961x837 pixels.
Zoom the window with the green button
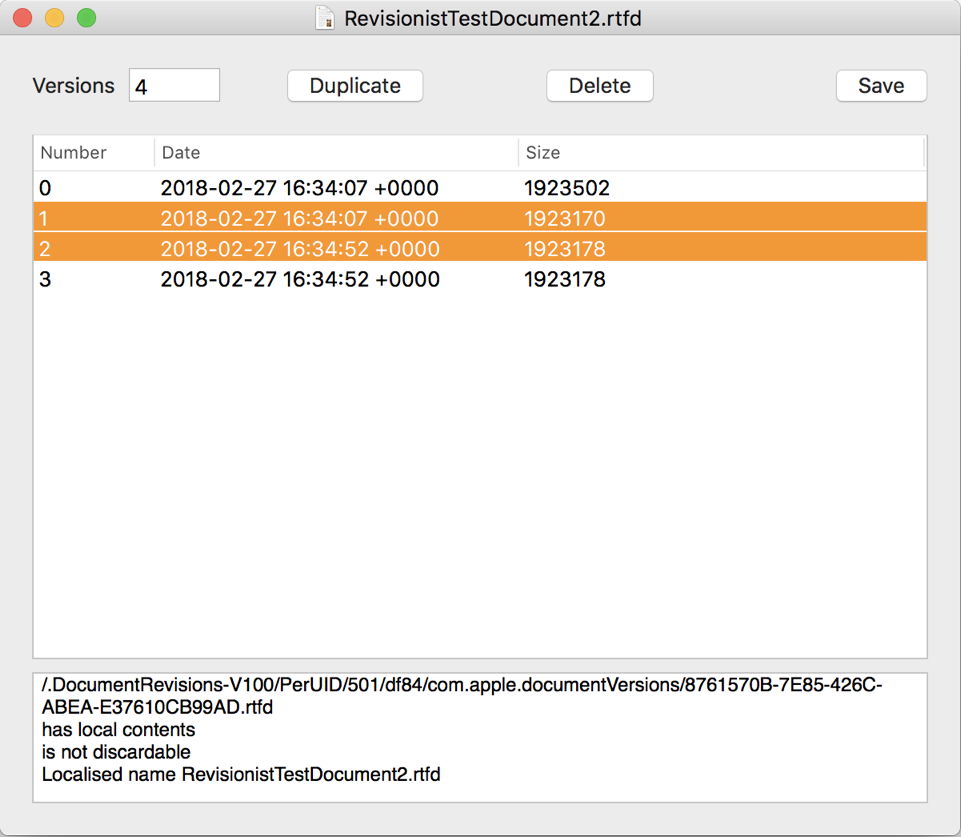(87, 18)
